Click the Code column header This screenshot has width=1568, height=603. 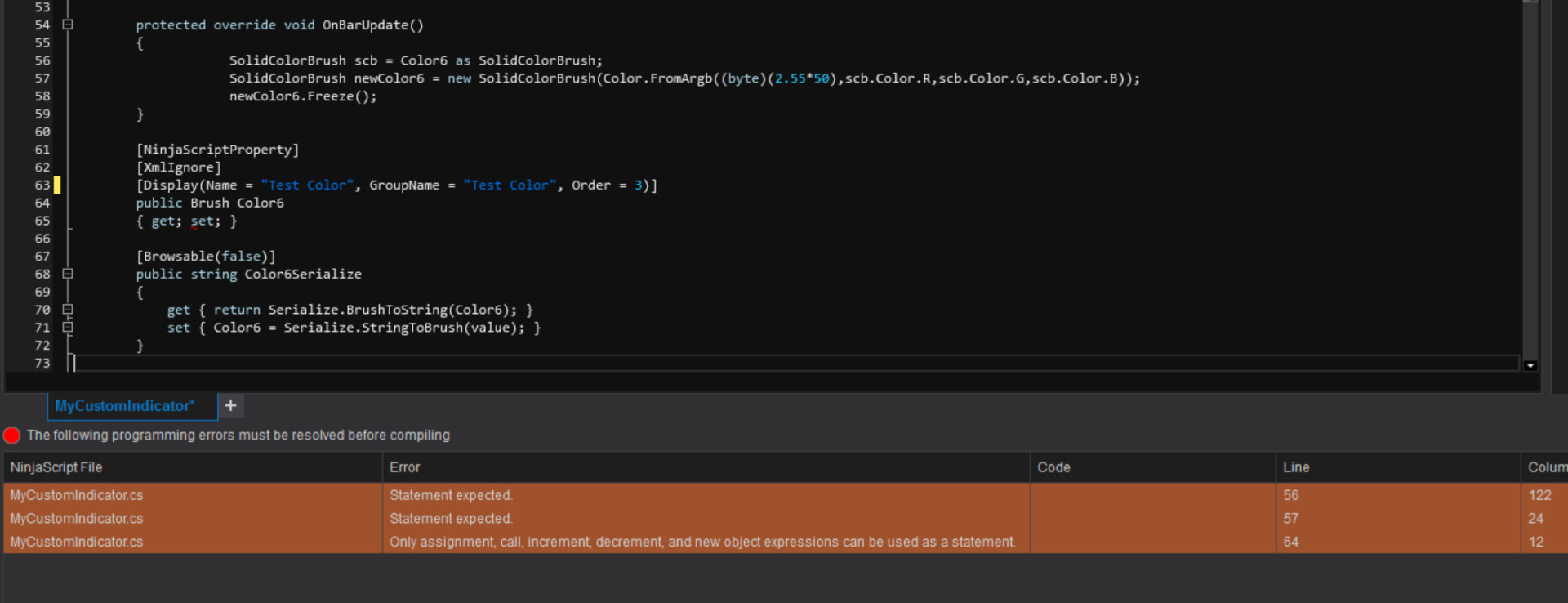click(x=1151, y=467)
